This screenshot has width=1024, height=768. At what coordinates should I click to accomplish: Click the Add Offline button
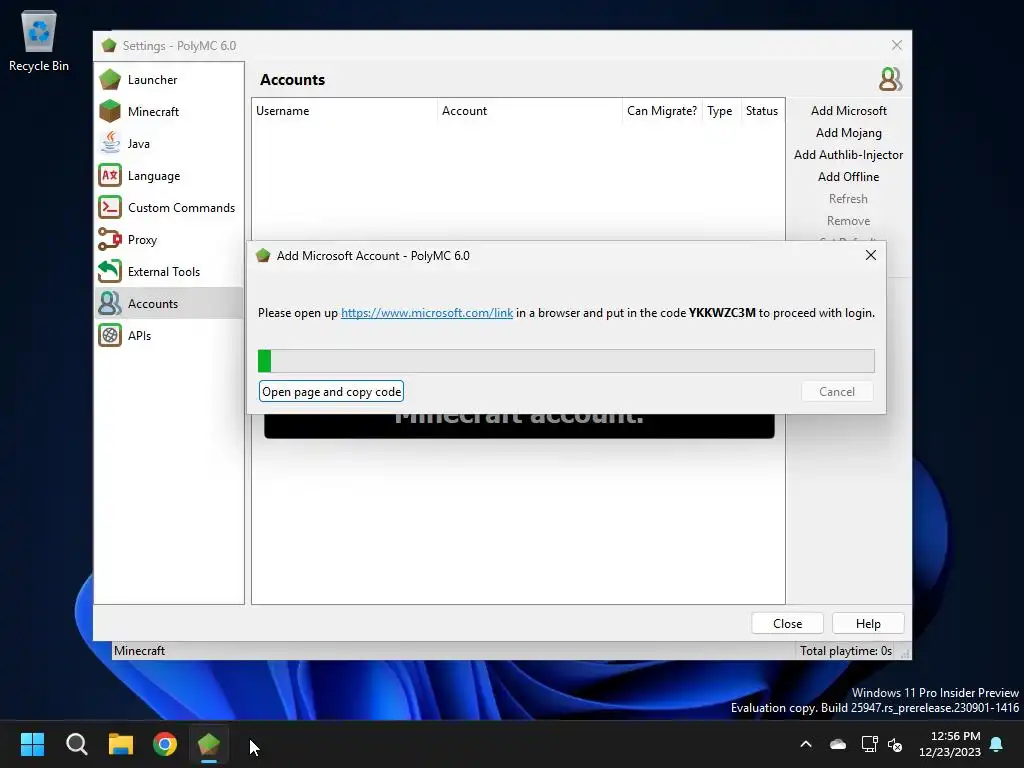(848, 177)
